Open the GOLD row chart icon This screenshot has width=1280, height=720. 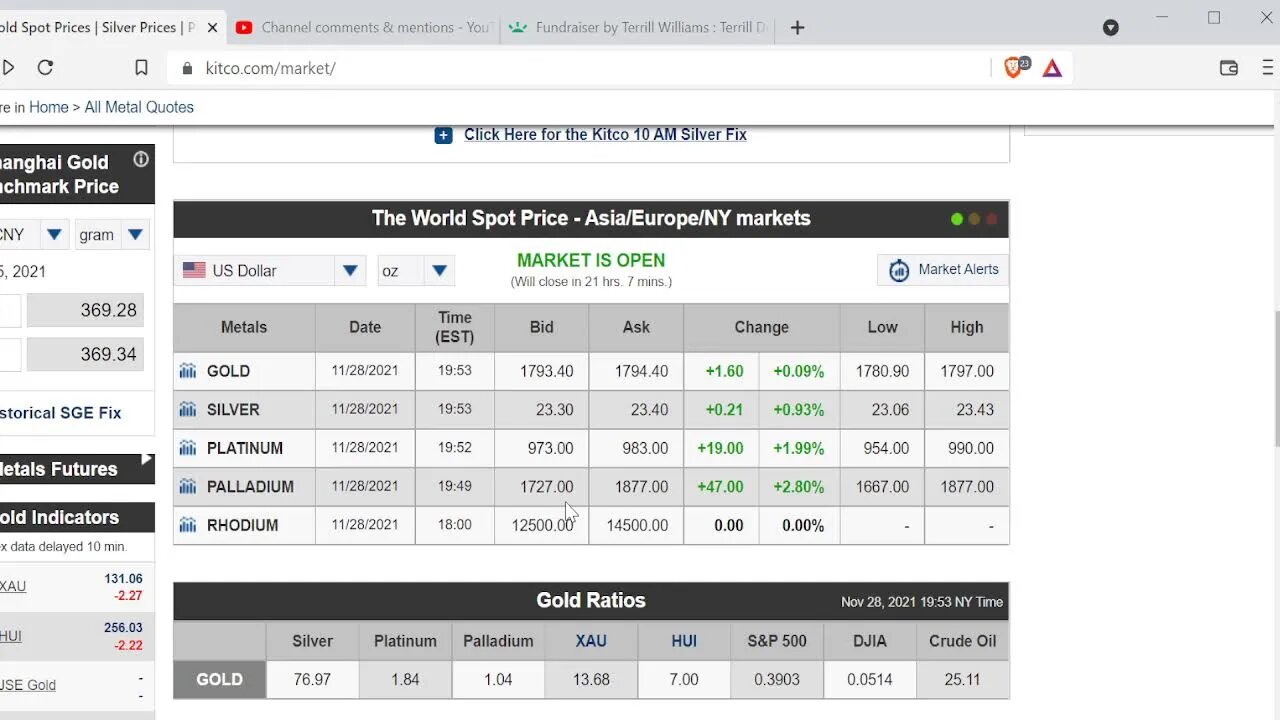pyautogui.click(x=187, y=371)
